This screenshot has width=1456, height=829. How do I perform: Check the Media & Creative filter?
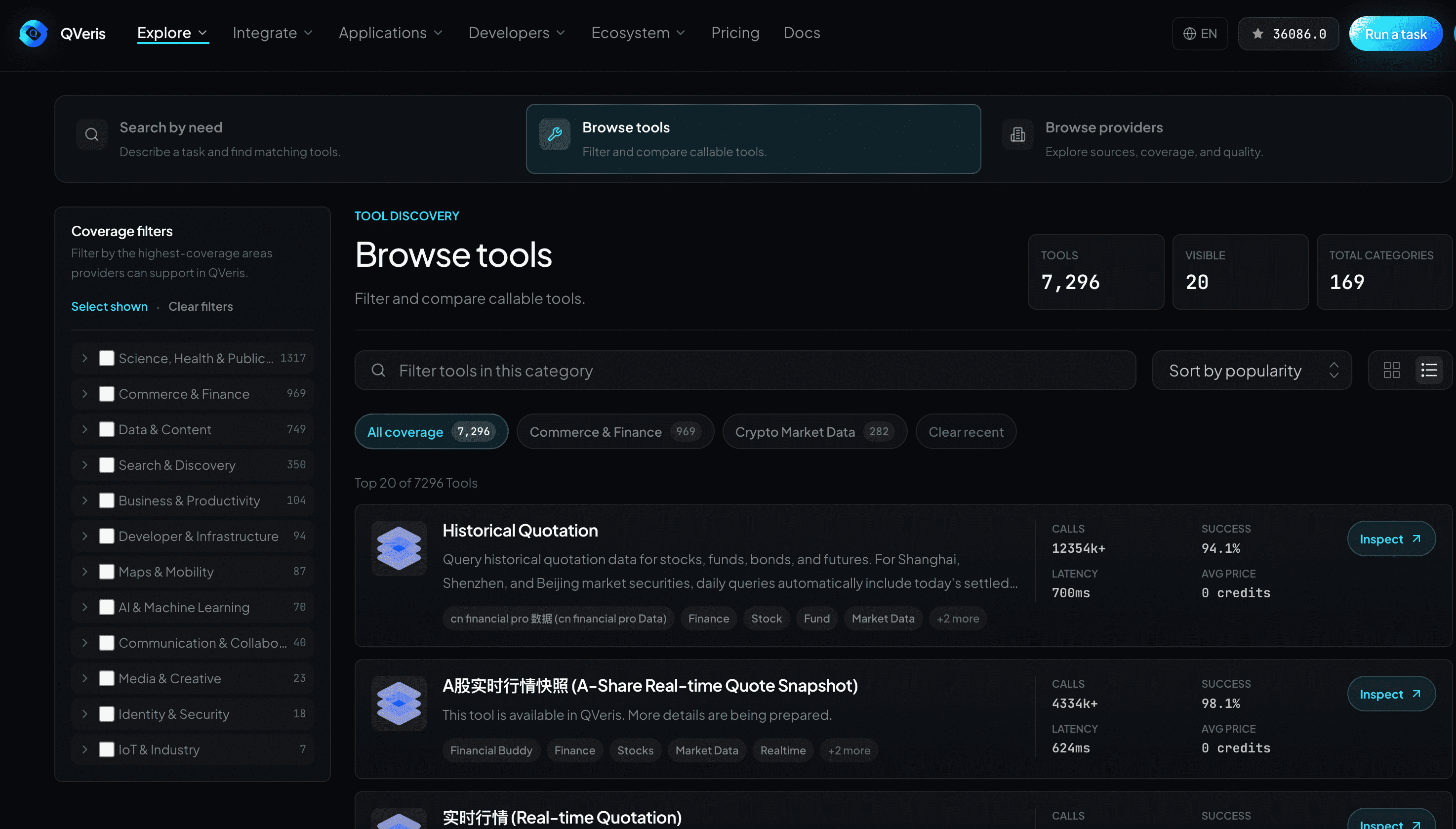(x=107, y=679)
